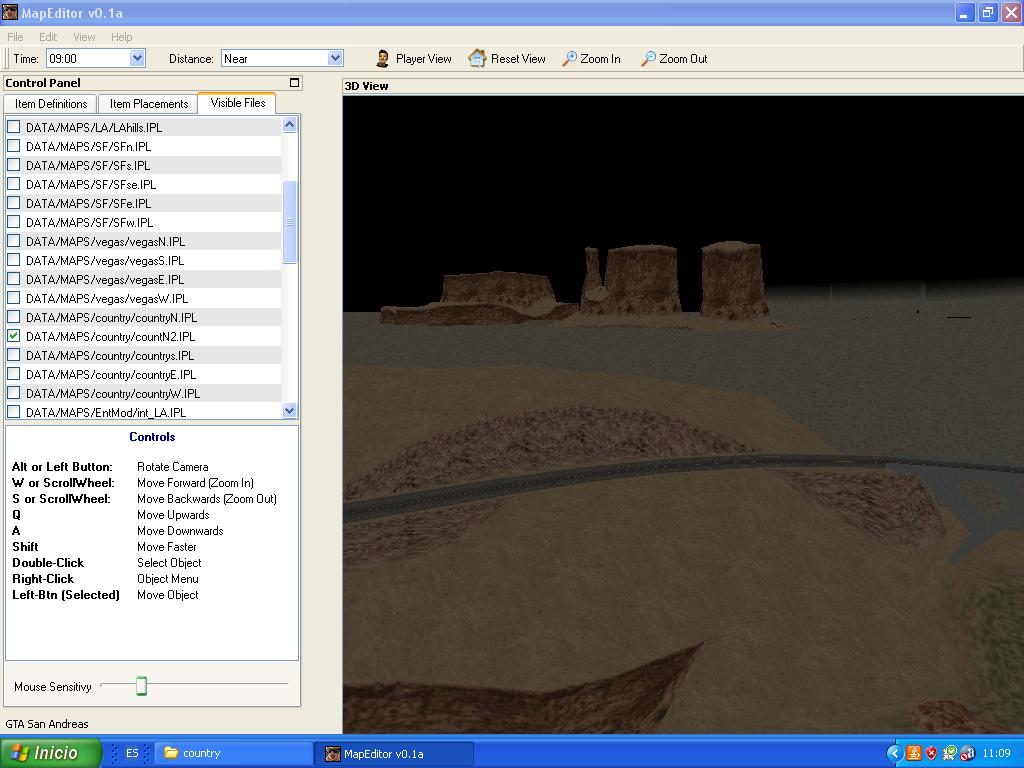Click the Player View button label
Image resolution: width=1024 pixels, height=768 pixels.
423,59
